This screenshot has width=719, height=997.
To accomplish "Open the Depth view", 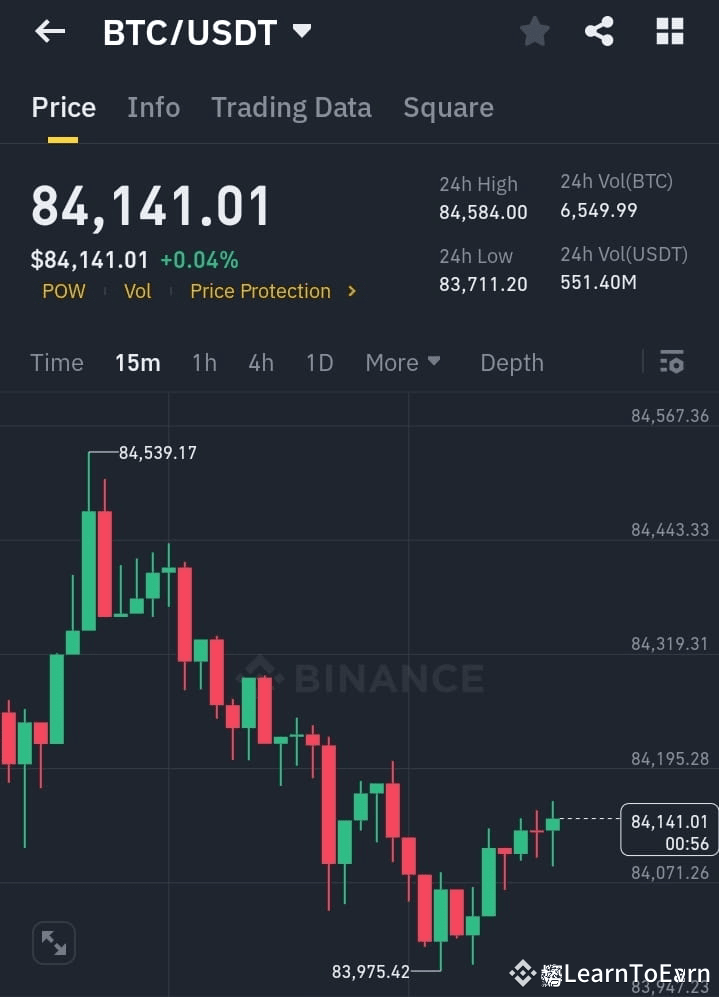I will [511, 362].
